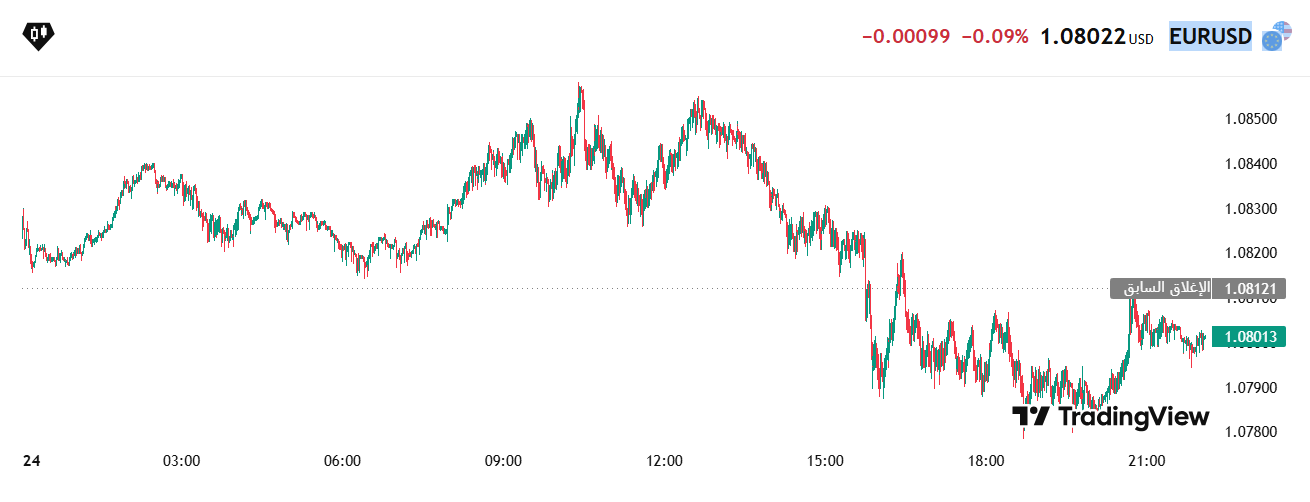
Task: Click the 1.08500 price axis label
Action: pyautogui.click(x=1250, y=119)
